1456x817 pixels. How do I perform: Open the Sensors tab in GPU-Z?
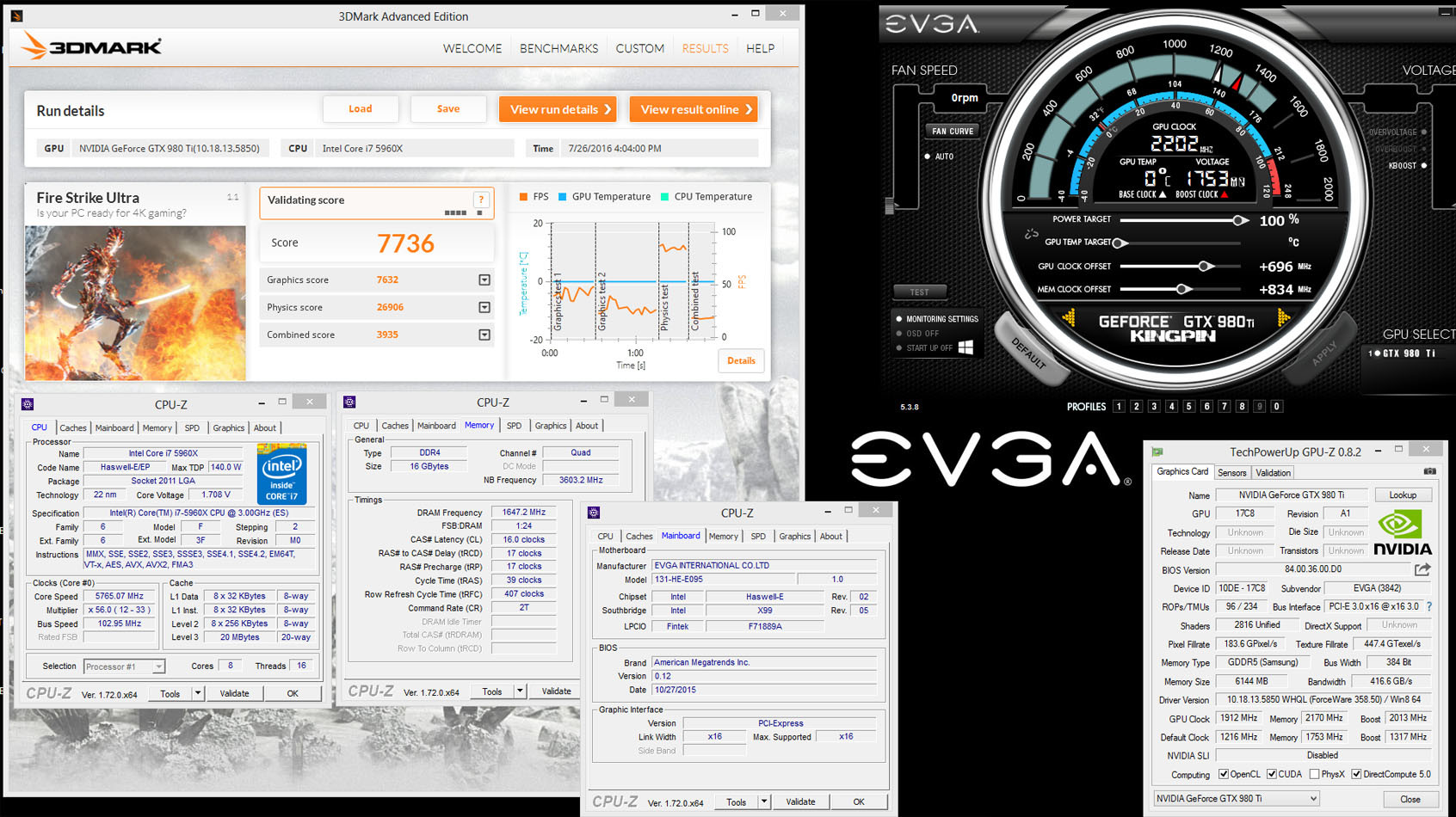pyautogui.click(x=1231, y=472)
